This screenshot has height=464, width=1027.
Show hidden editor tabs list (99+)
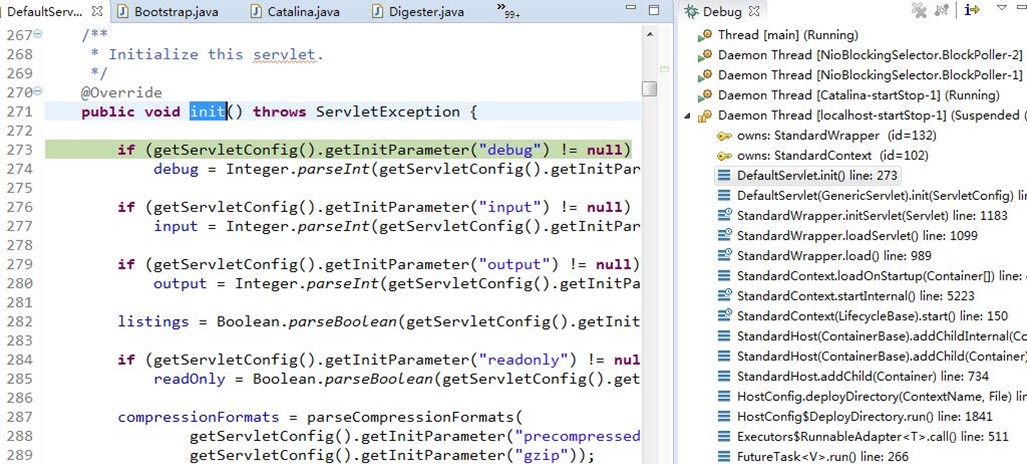[508, 10]
